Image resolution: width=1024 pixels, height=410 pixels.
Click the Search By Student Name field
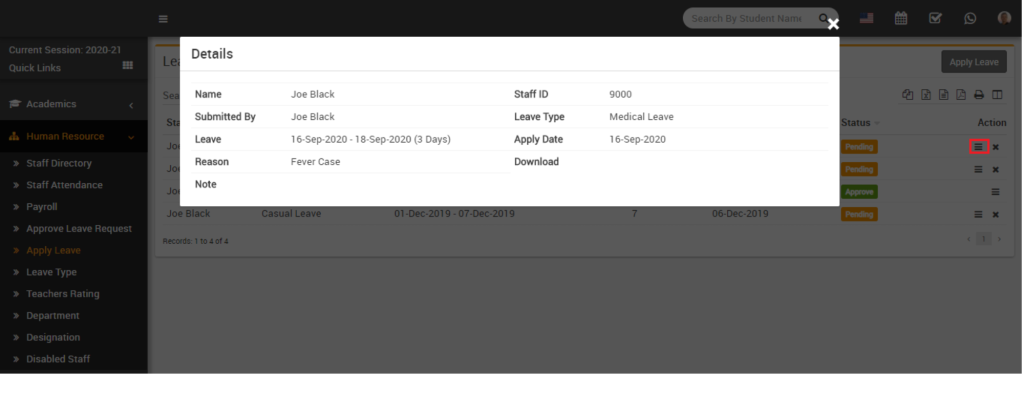[746, 18]
